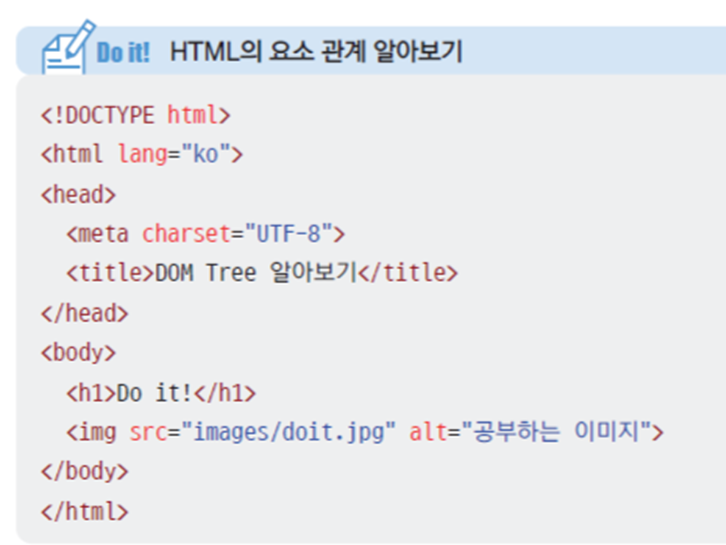The width and height of the screenshot is (726, 545).
Task: Click the closing '</head>' tag
Action: (85, 313)
